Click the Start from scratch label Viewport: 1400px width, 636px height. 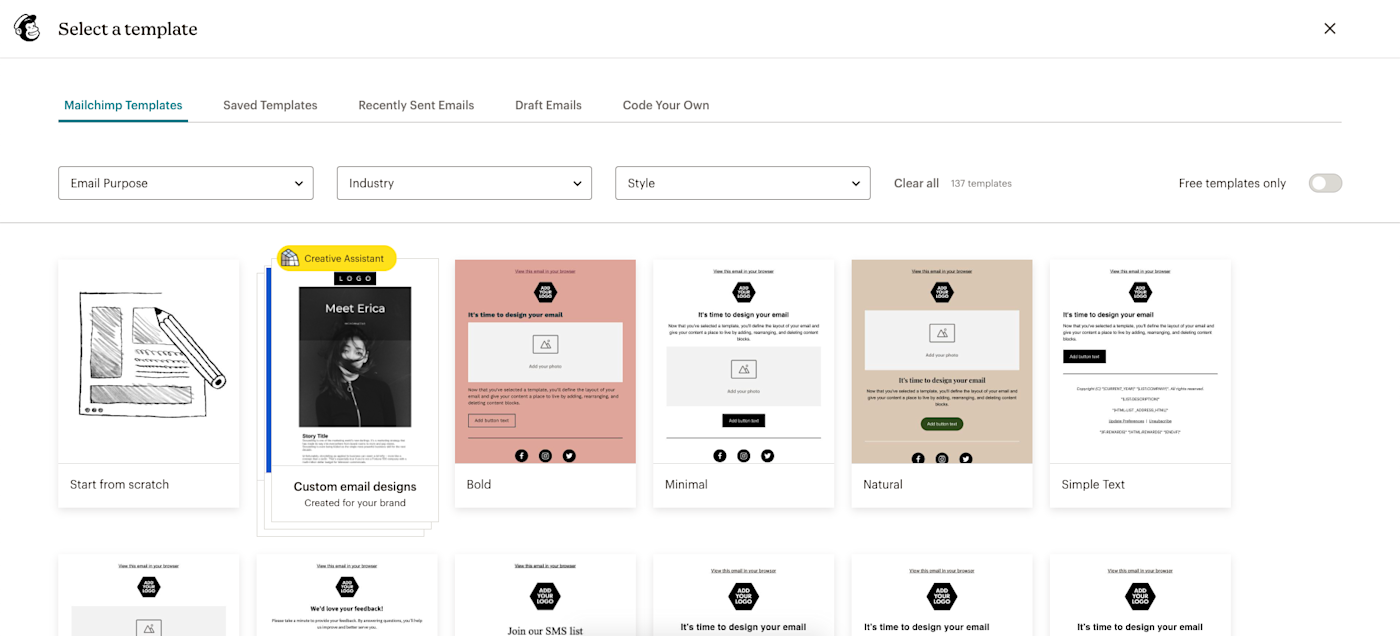[119, 485]
